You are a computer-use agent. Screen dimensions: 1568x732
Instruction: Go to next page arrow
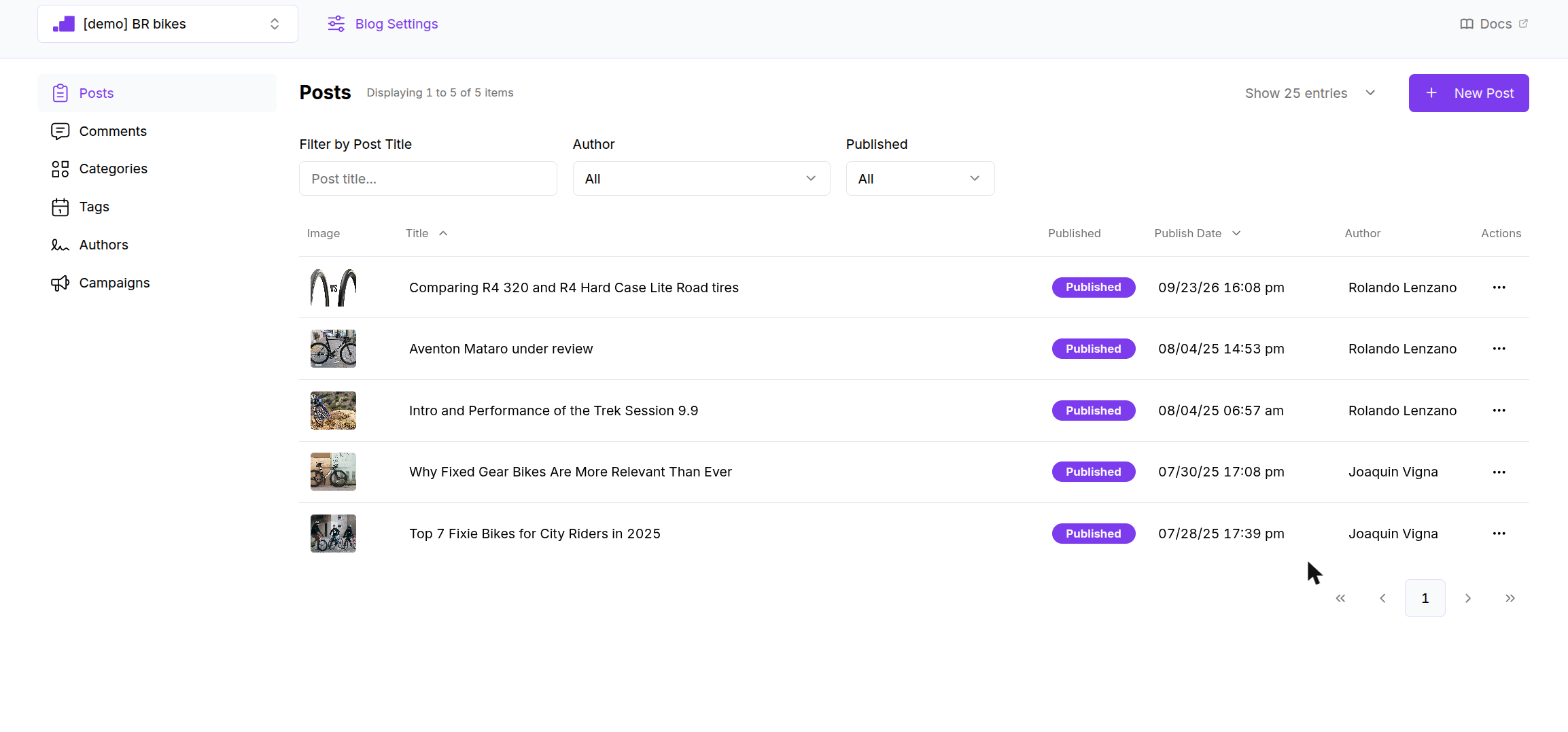coord(1468,598)
